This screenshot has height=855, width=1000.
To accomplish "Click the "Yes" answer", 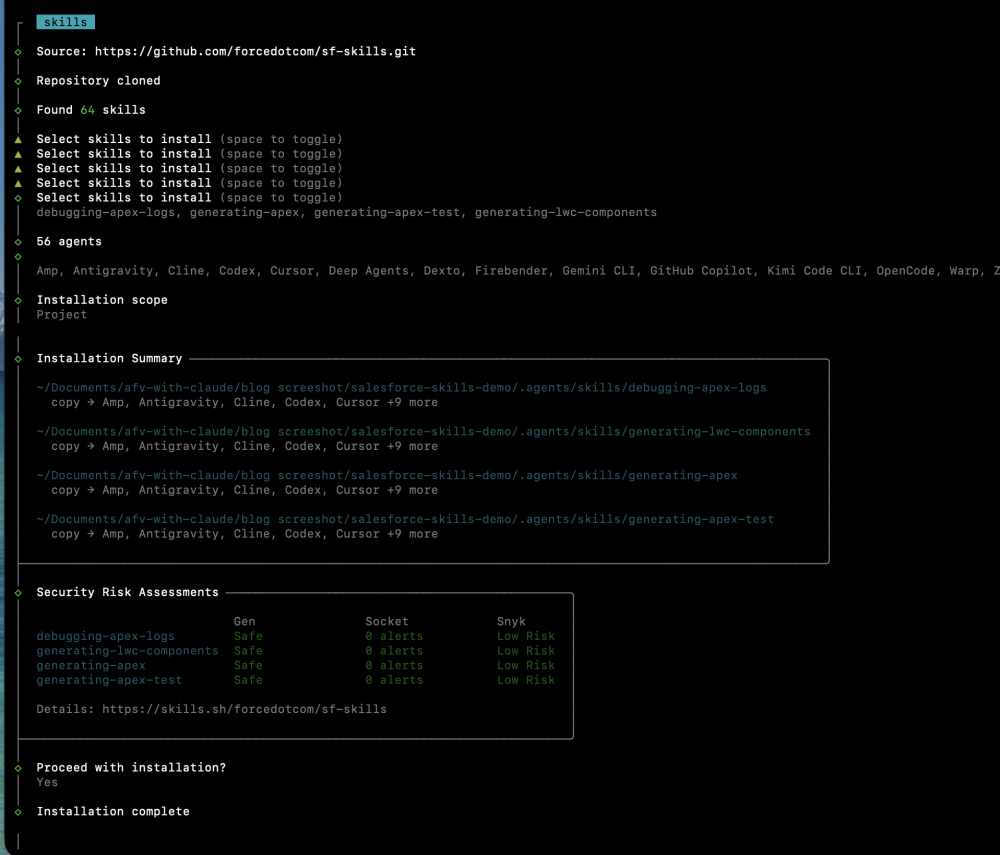I will 47,782.
